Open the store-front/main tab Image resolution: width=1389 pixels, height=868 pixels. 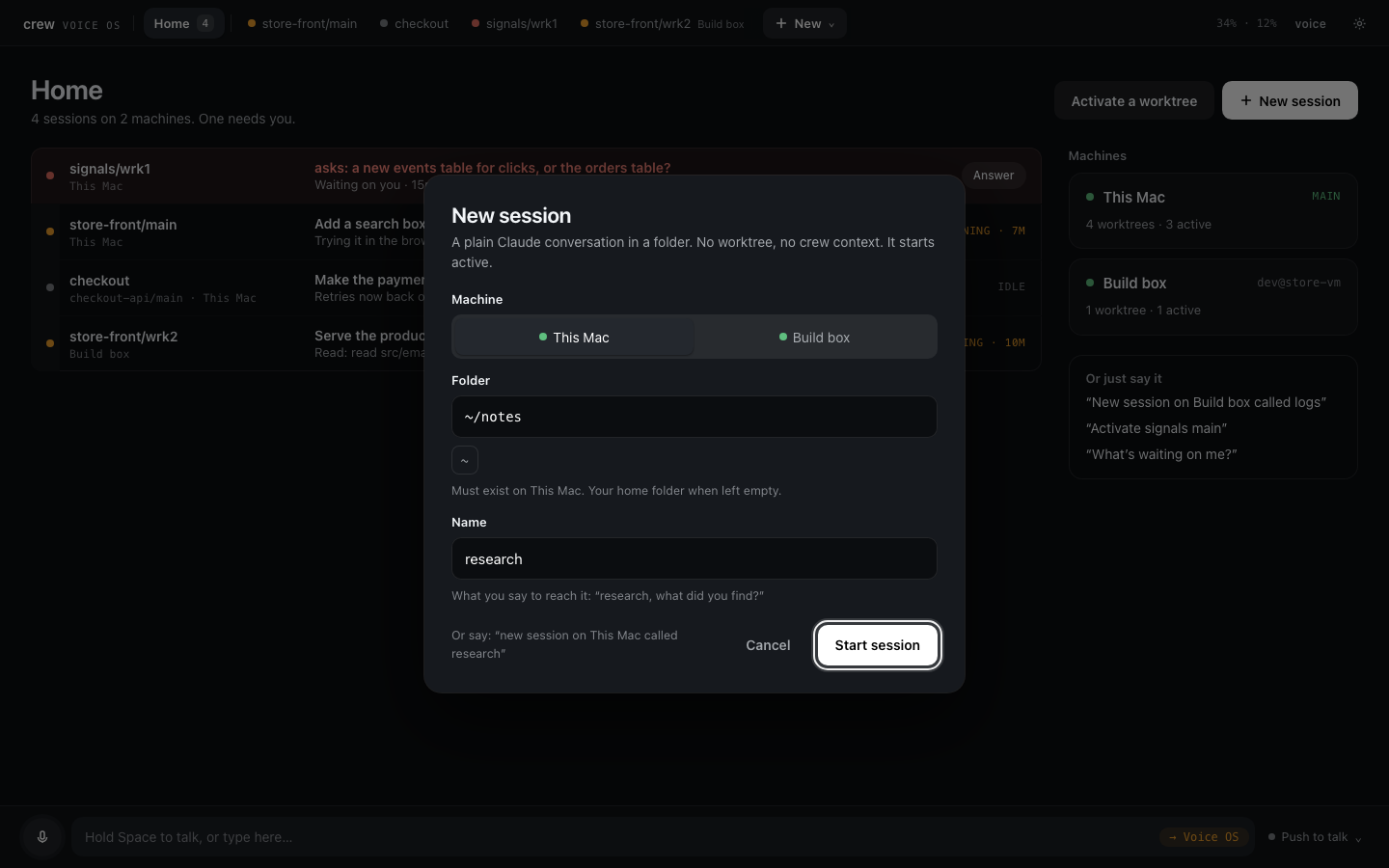pos(302,23)
